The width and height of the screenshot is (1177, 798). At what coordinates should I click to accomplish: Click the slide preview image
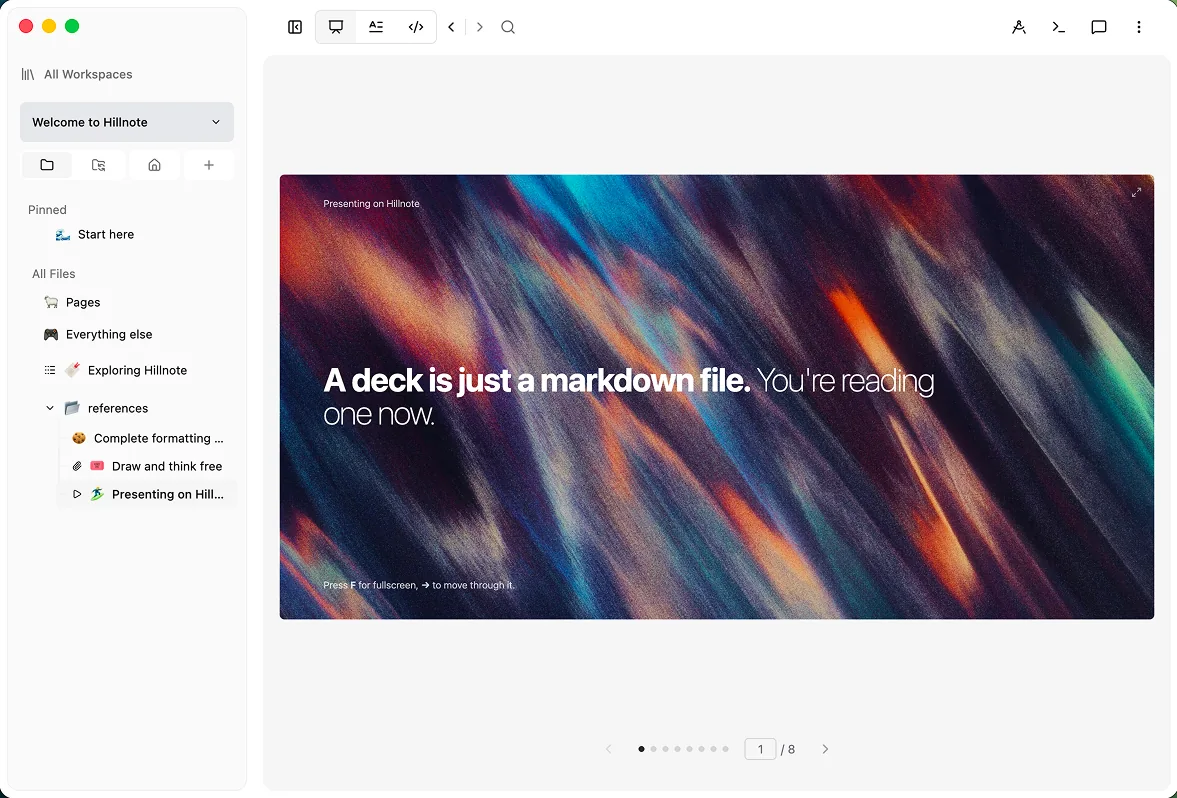click(x=717, y=397)
